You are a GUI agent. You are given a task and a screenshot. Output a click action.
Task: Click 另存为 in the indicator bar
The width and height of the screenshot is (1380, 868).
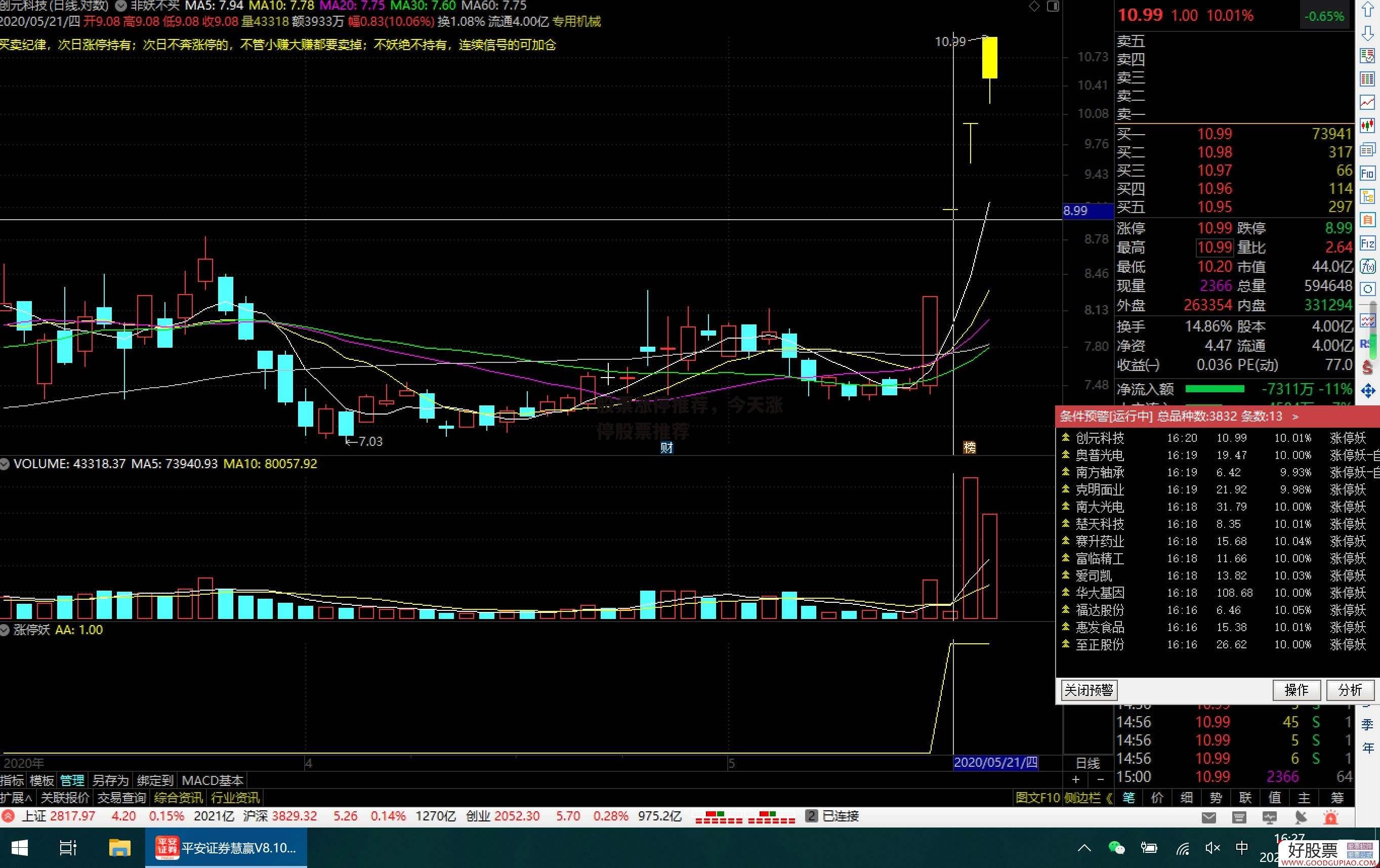pyautogui.click(x=111, y=780)
